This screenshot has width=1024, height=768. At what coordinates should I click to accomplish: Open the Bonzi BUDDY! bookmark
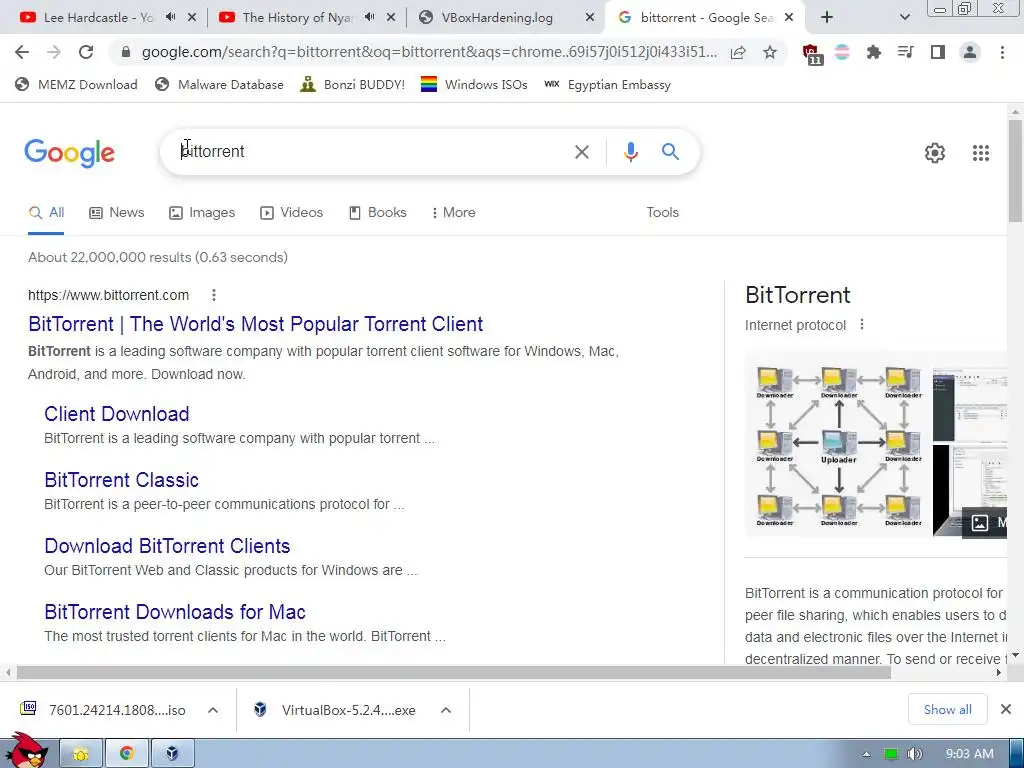353,84
